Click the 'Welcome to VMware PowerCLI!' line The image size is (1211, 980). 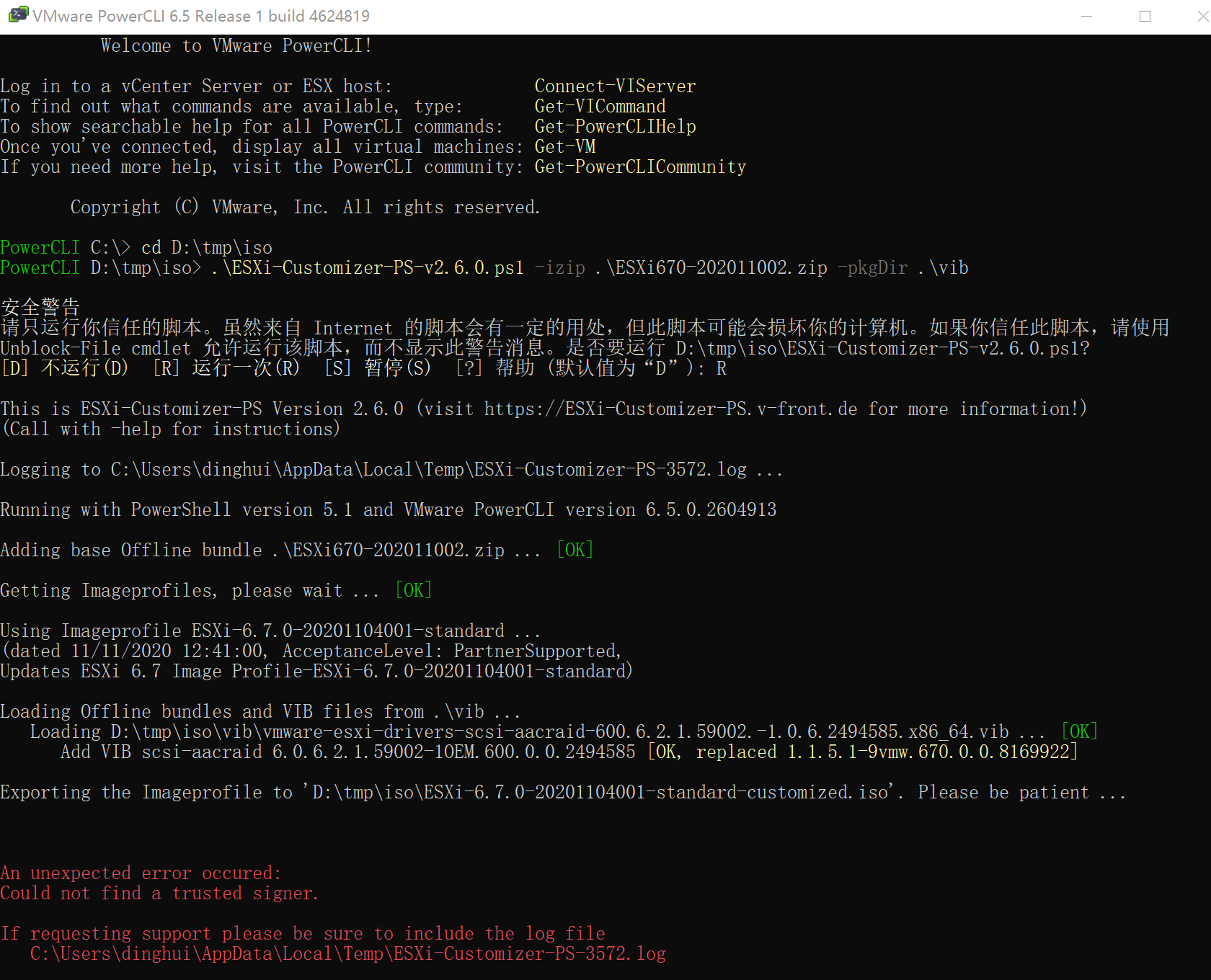236,45
